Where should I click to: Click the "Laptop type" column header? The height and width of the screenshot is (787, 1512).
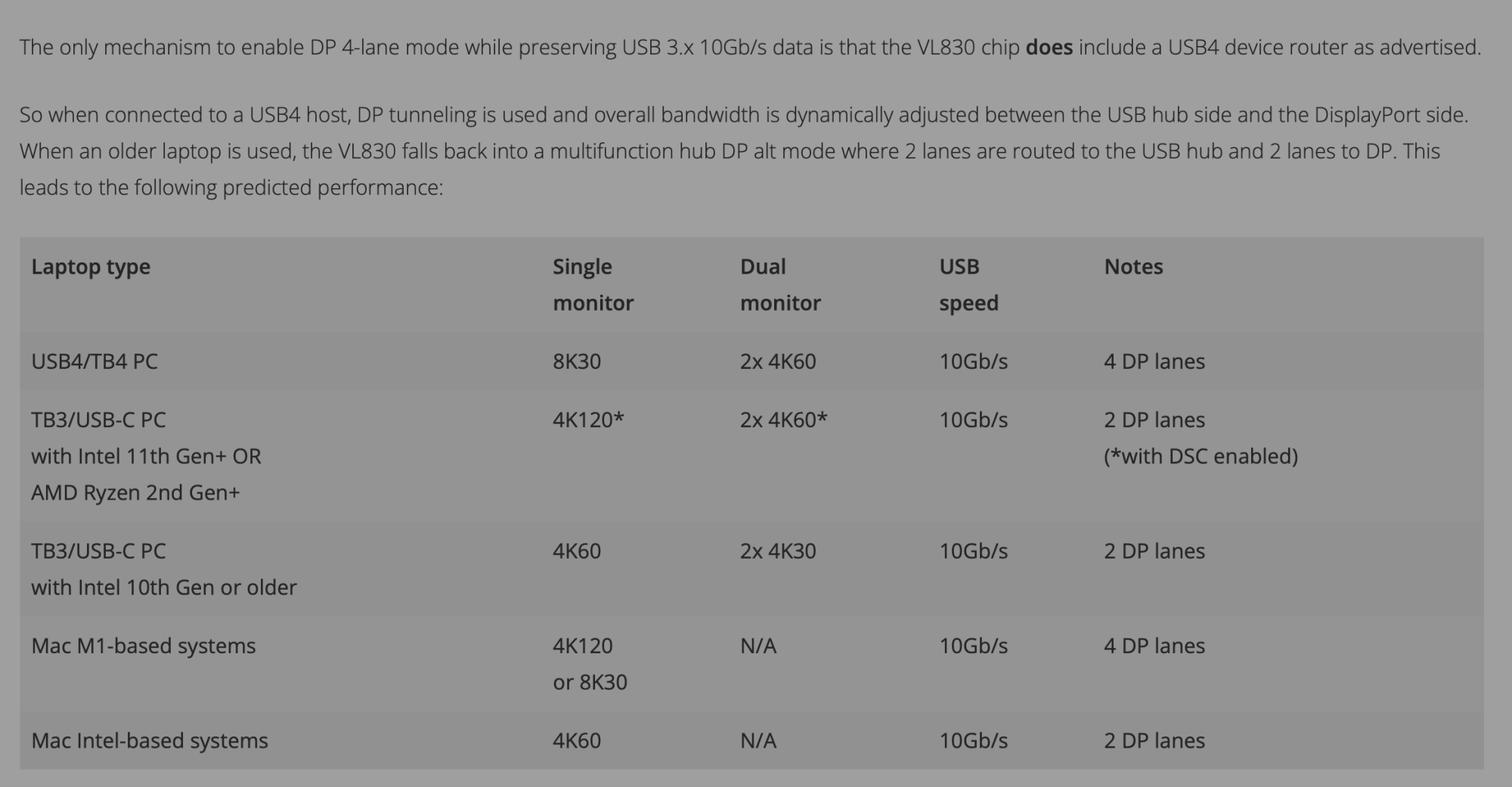point(91,267)
